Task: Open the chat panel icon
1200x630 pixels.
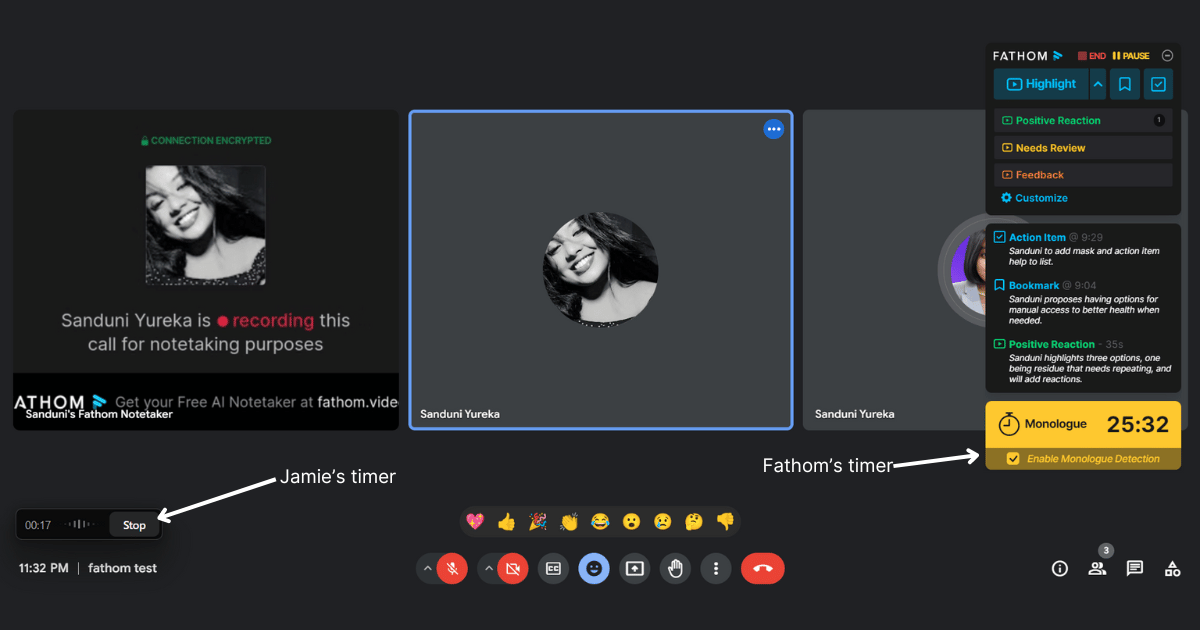Action: [x=1135, y=568]
